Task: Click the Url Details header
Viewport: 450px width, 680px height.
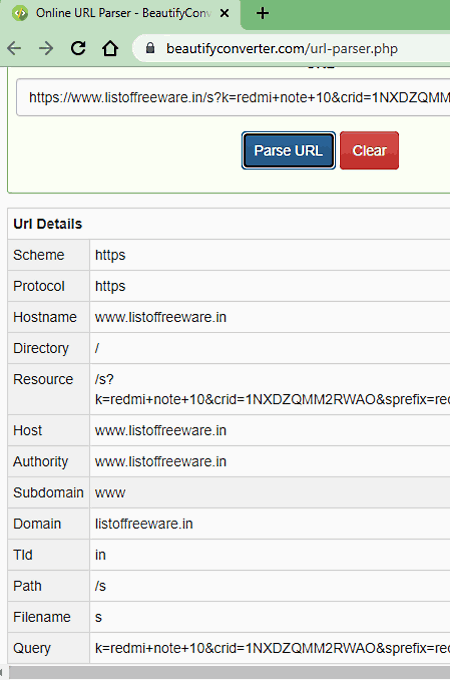Action: click(x=48, y=224)
